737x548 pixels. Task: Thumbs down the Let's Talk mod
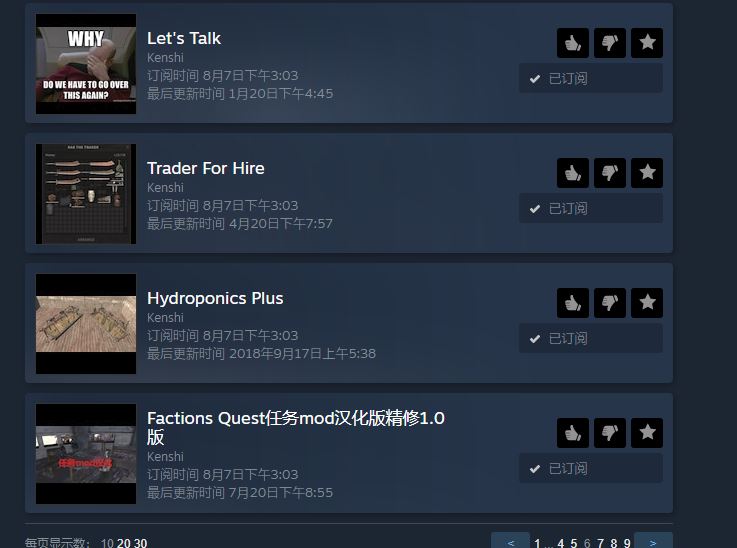[610, 43]
